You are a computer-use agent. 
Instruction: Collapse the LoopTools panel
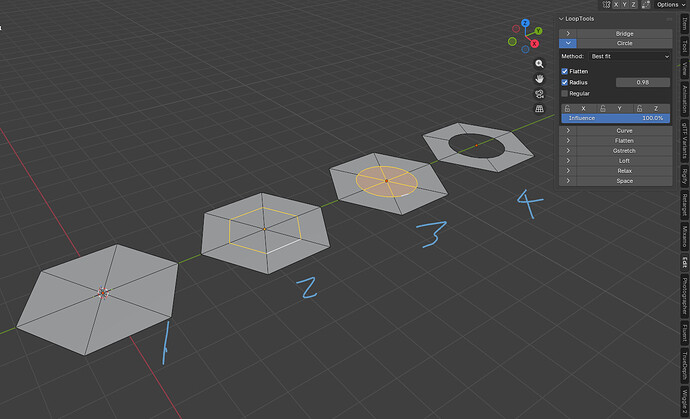(561, 19)
